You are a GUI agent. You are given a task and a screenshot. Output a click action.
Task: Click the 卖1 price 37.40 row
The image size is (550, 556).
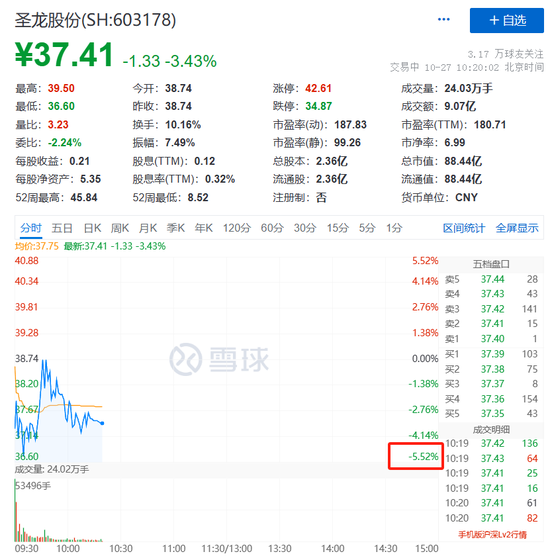coord(491,339)
